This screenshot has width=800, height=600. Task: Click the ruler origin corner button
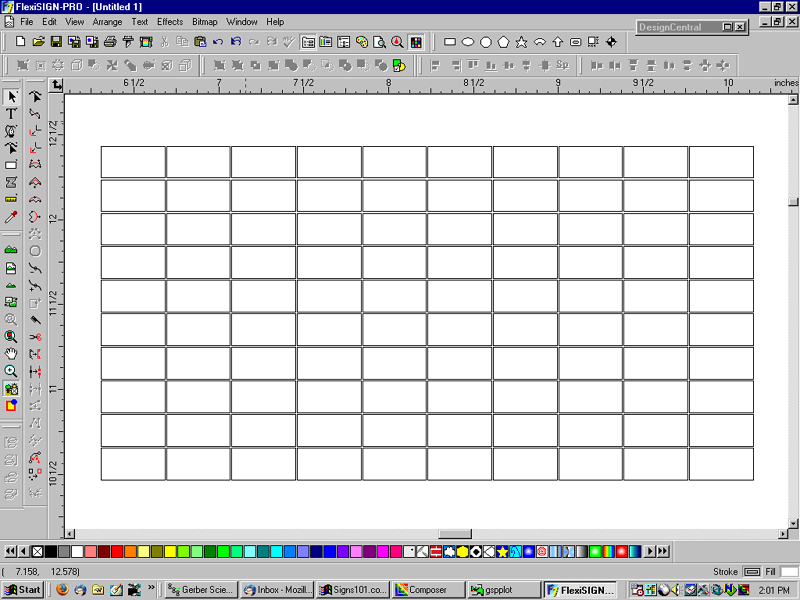(56, 86)
